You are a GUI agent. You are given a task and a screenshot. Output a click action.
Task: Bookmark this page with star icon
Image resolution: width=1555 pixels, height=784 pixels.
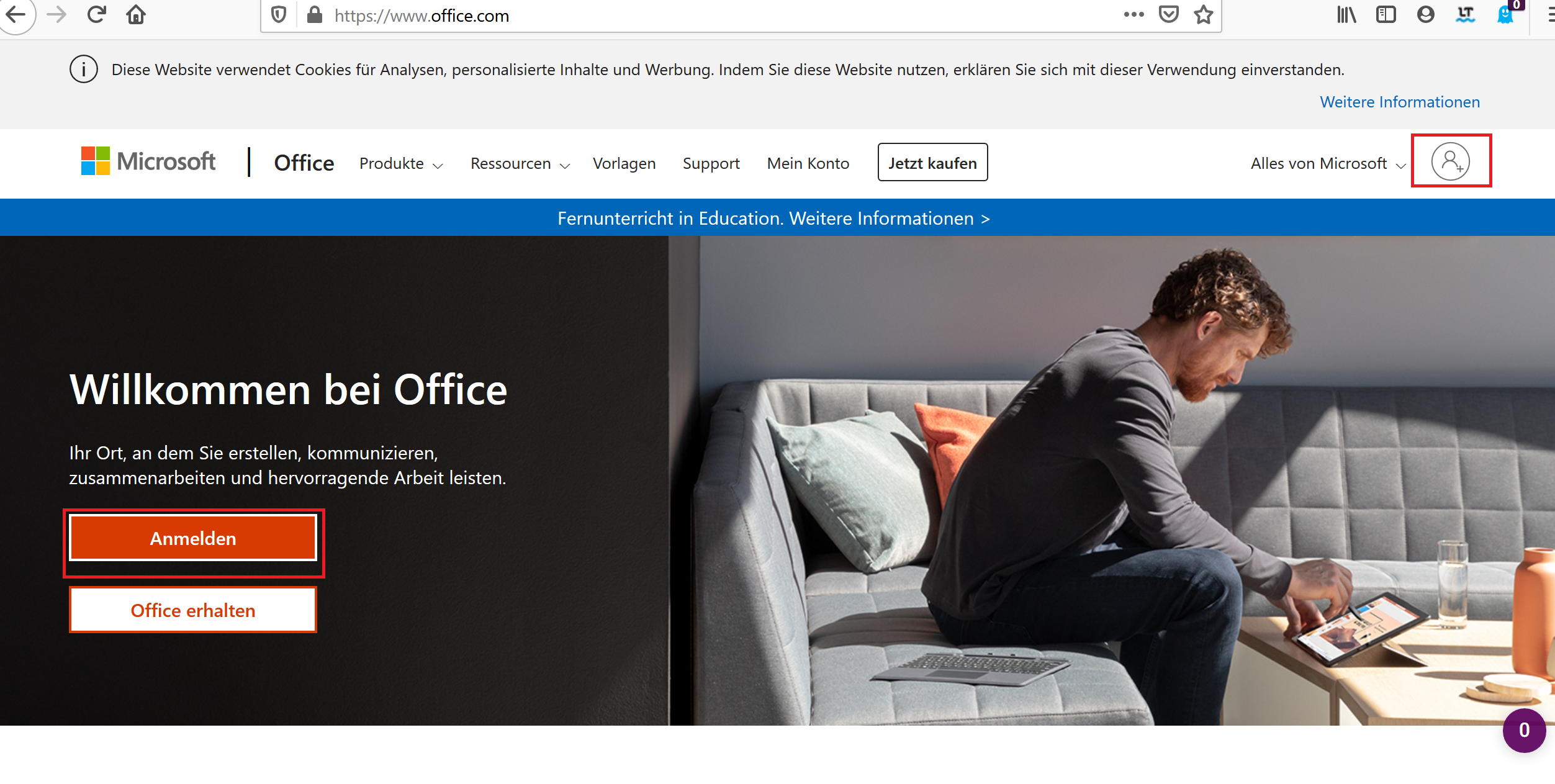click(x=1203, y=15)
